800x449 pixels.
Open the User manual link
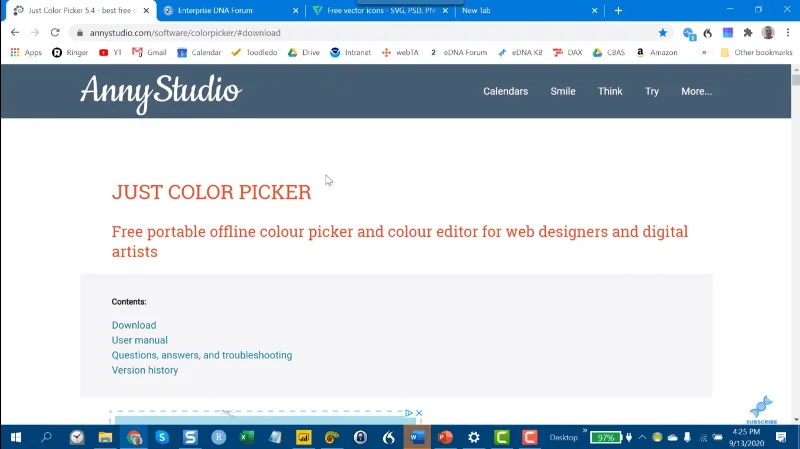pos(140,340)
